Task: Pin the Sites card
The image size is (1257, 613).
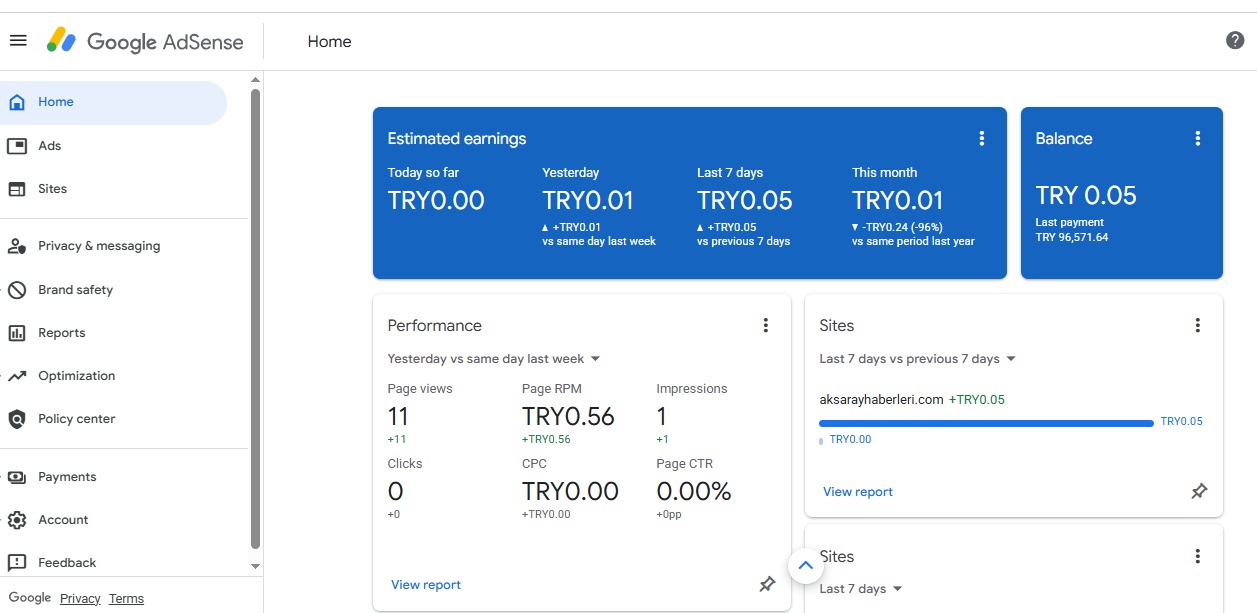Action: pos(1199,491)
